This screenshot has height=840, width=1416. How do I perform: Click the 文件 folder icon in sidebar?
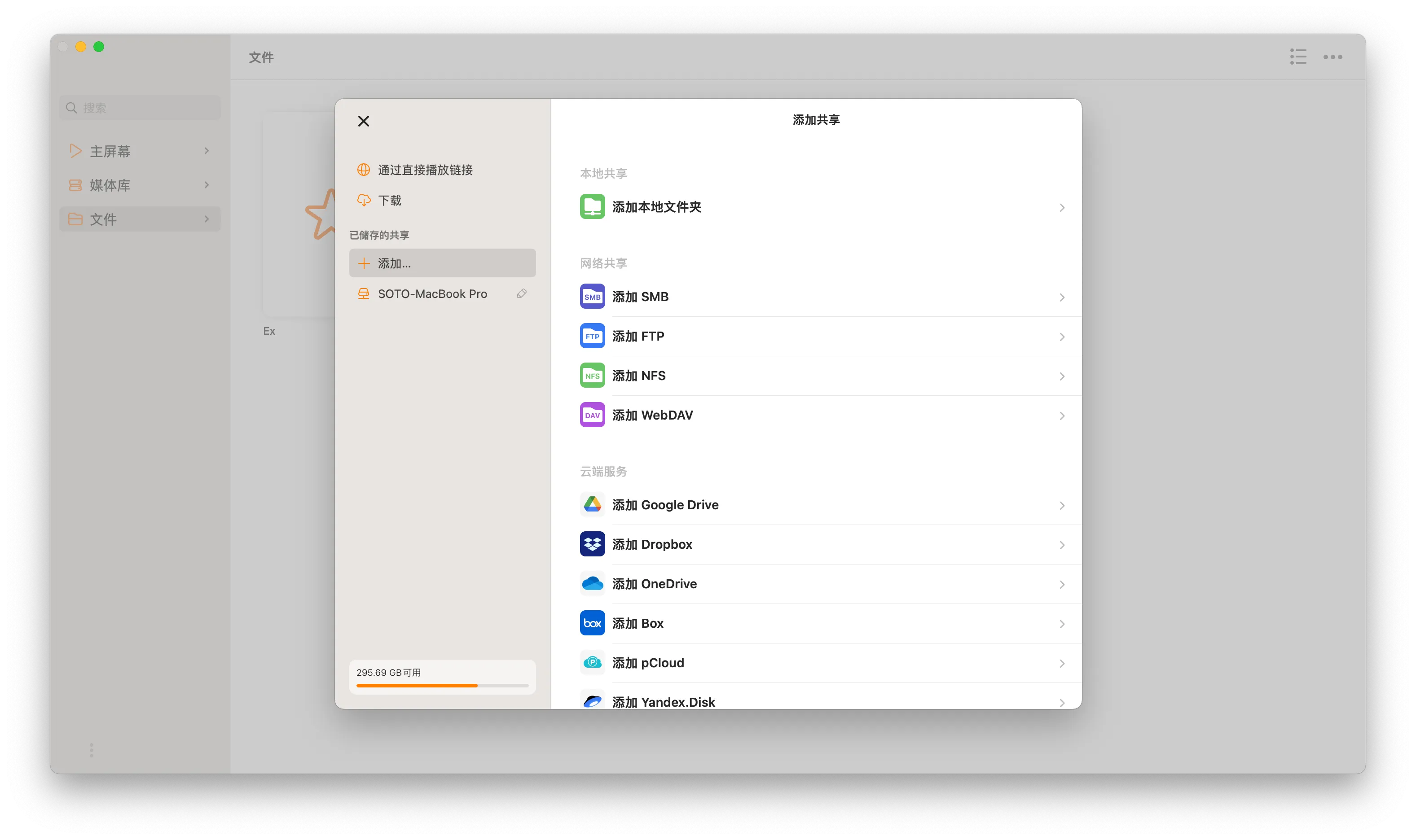[x=75, y=219]
